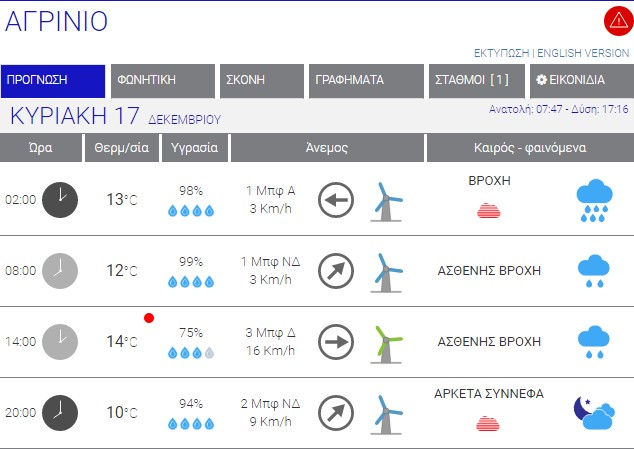Click the green wind turbine icon at 14:00
Image resolution: width=634 pixels, height=449 pixels.
(x=386, y=341)
